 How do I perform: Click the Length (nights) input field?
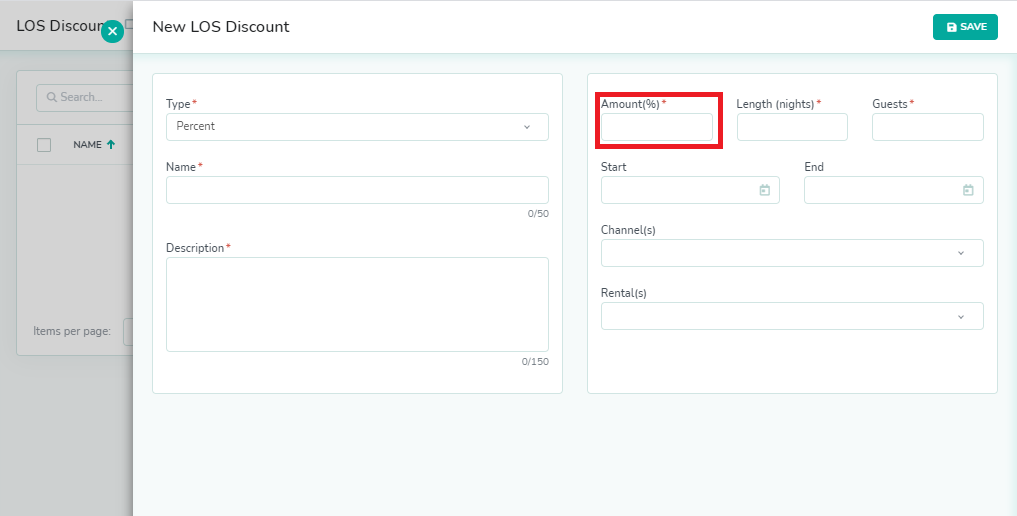point(792,127)
